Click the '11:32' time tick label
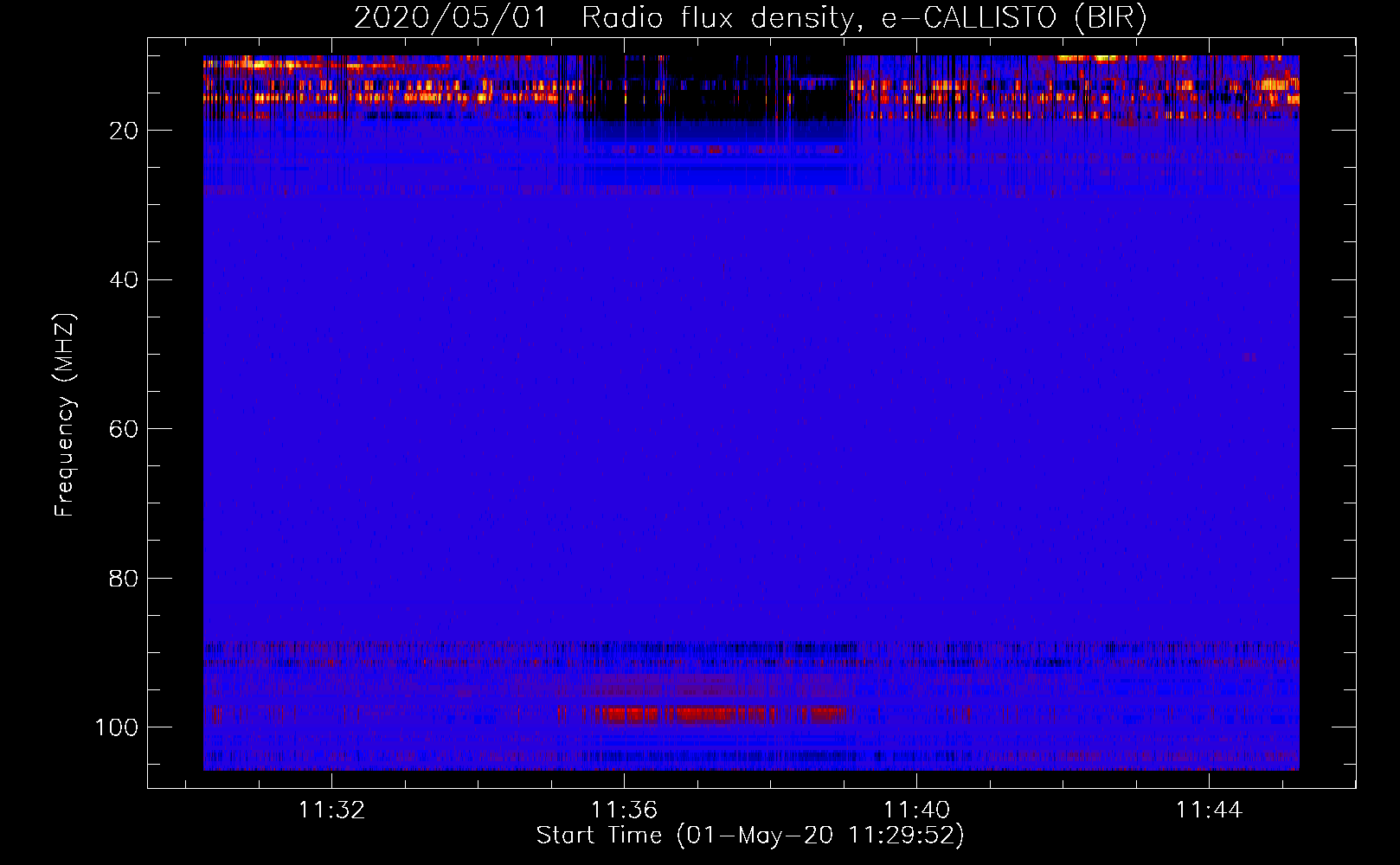This screenshot has height=865, width=1400. (331, 810)
